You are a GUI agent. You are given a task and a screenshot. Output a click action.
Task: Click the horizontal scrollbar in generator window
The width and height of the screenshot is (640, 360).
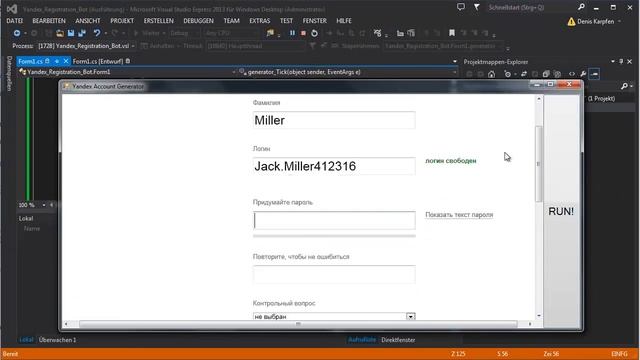298,324
